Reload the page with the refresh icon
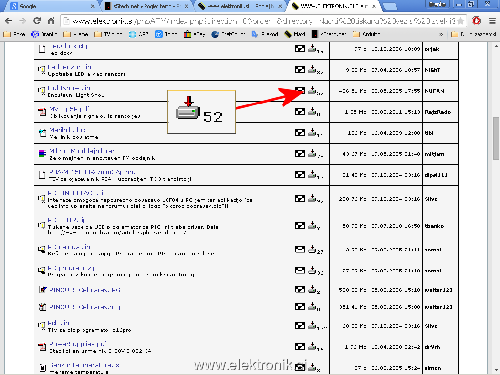500x375 pixels. pyautogui.click(x=37, y=21)
